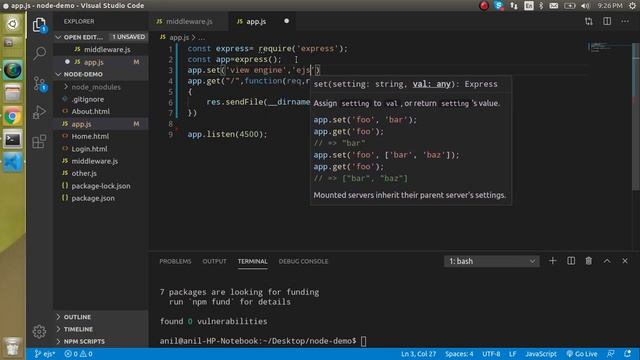Viewport: 640px width, 360px height.
Task: Switch to the middleware.js editor tab
Action: pyautogui.click(x=189, y=22)
